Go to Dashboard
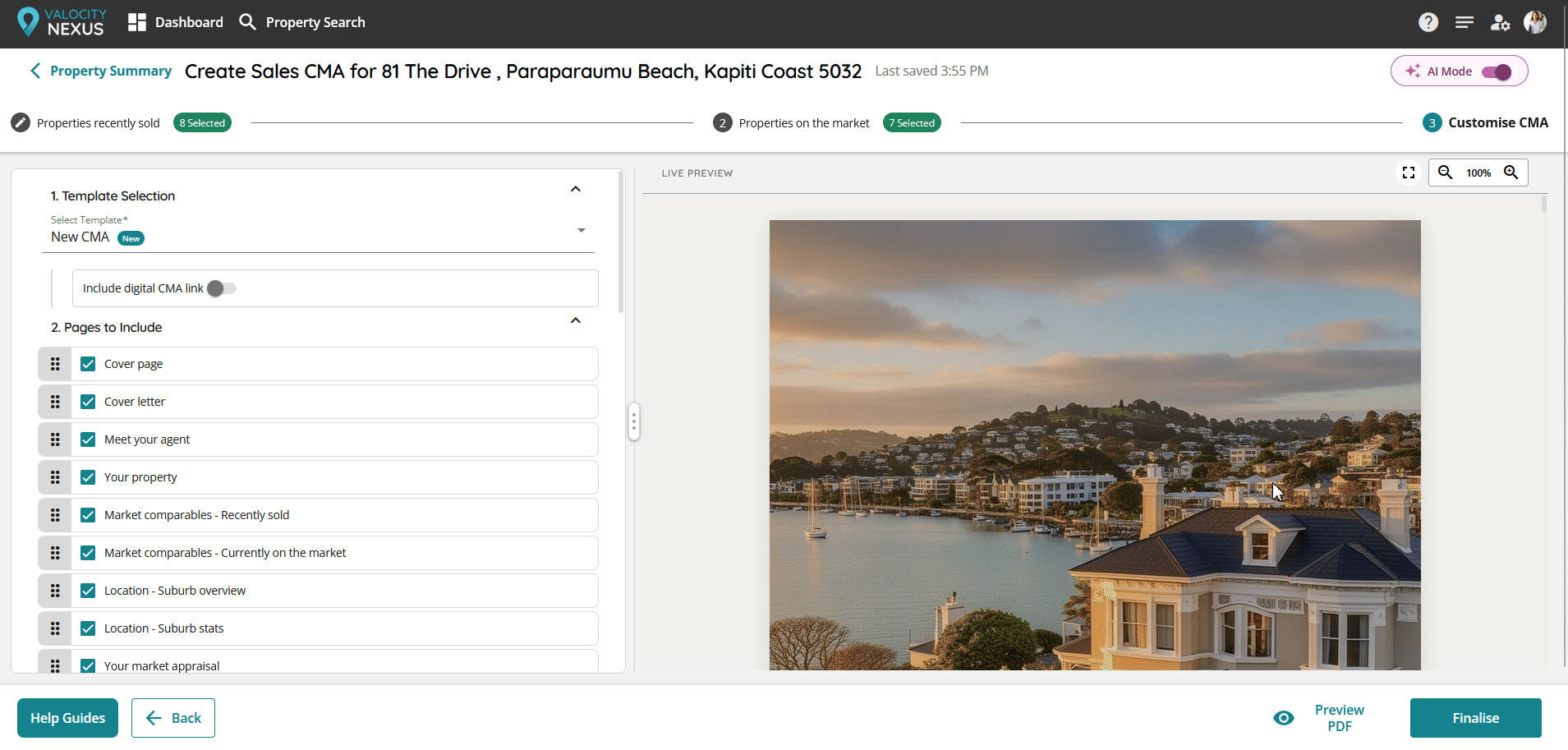 pyautogui.click(x=189, y=22)
